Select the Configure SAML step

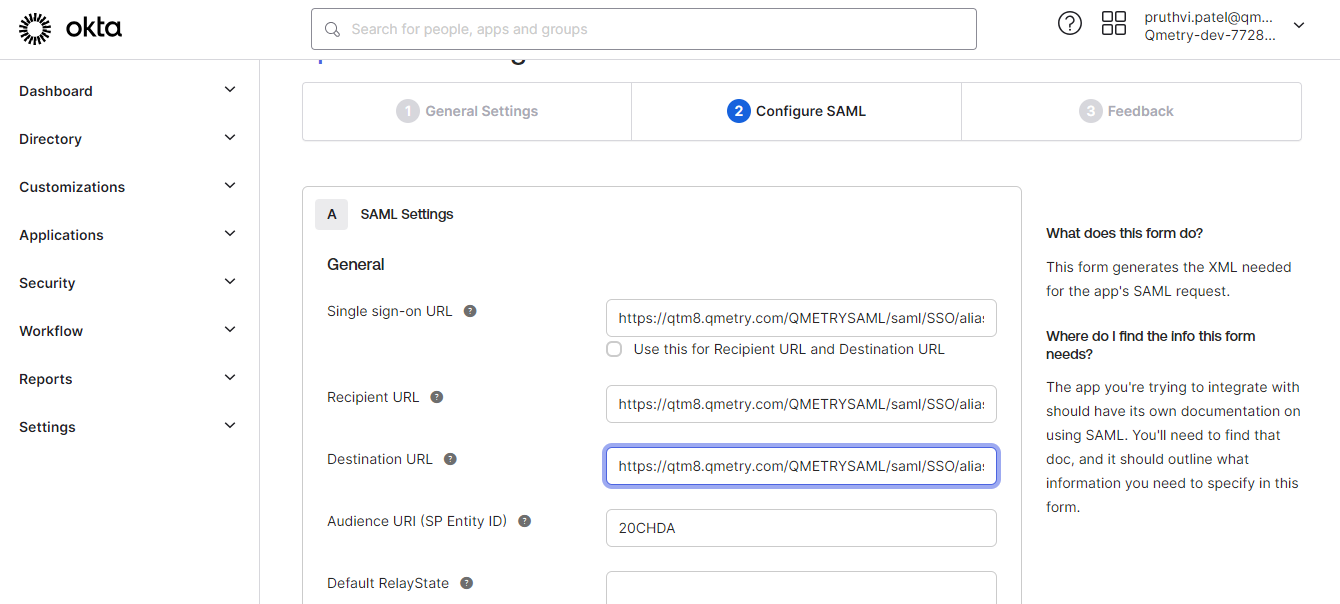797,111
